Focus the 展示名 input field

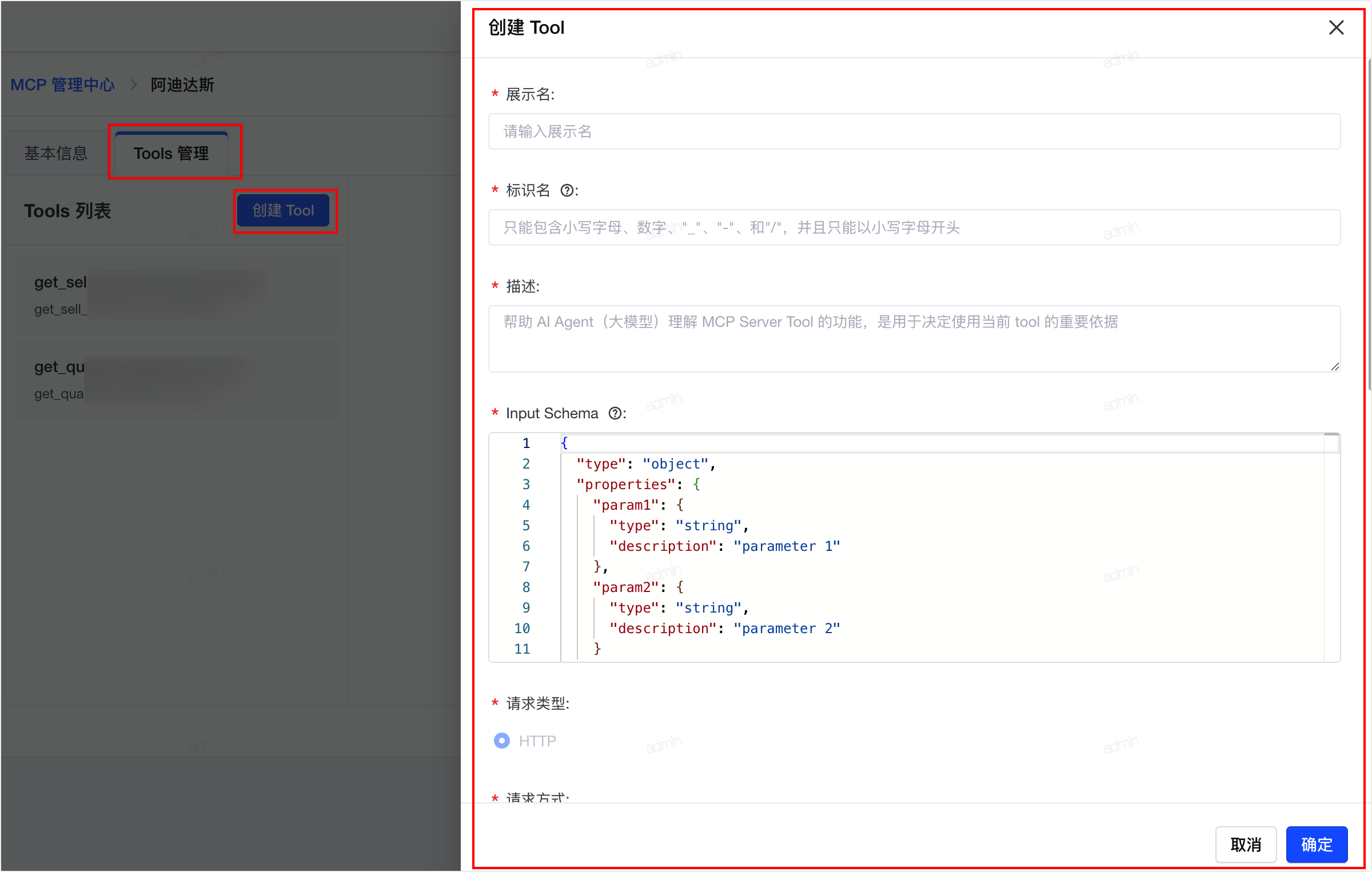pyautogui.click(x=914, y=131)
